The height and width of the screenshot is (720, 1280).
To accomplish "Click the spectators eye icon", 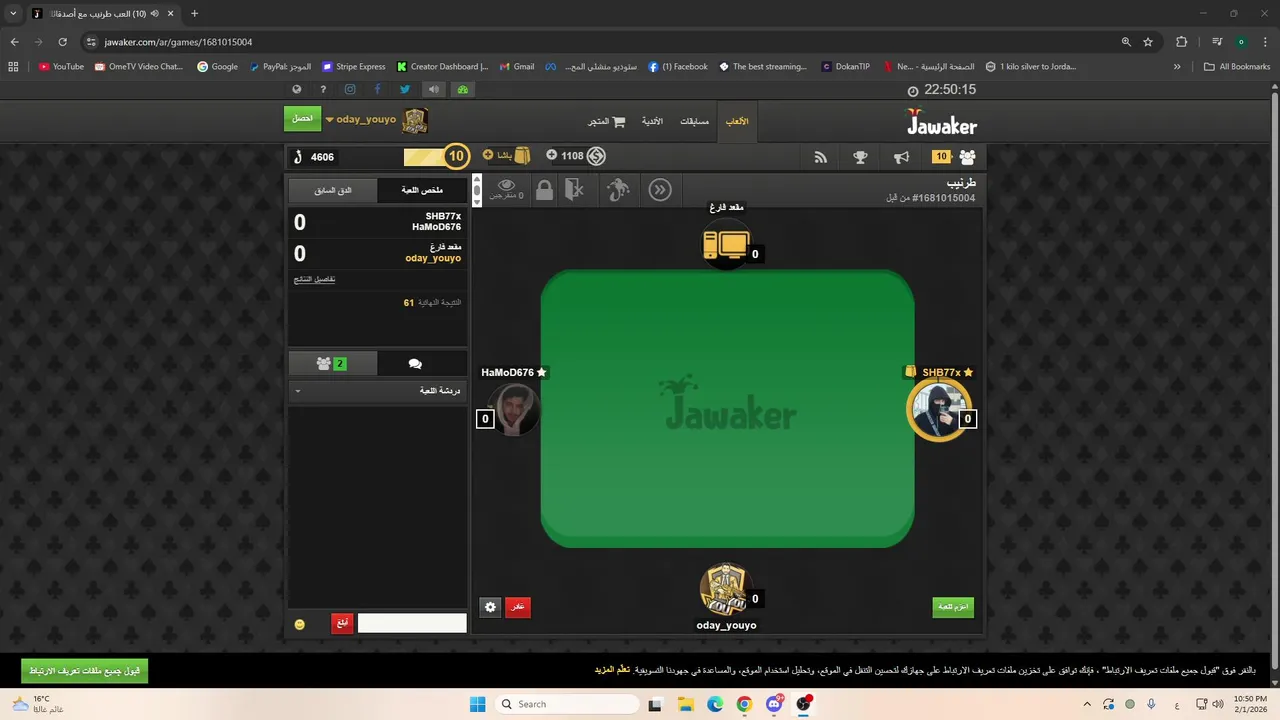I will [x=507, y=188].
